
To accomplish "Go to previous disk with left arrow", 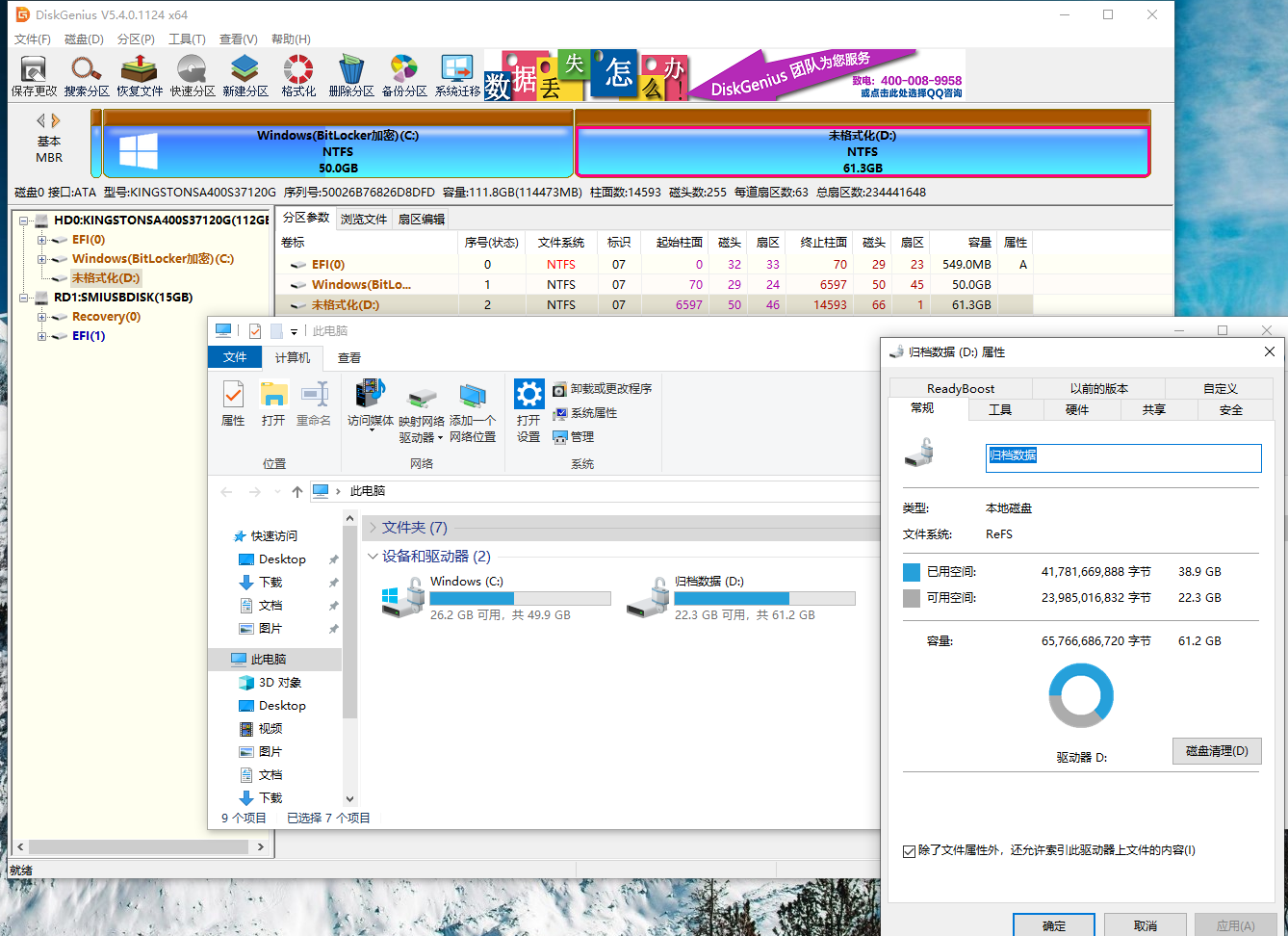I will (x=41, y=120).
